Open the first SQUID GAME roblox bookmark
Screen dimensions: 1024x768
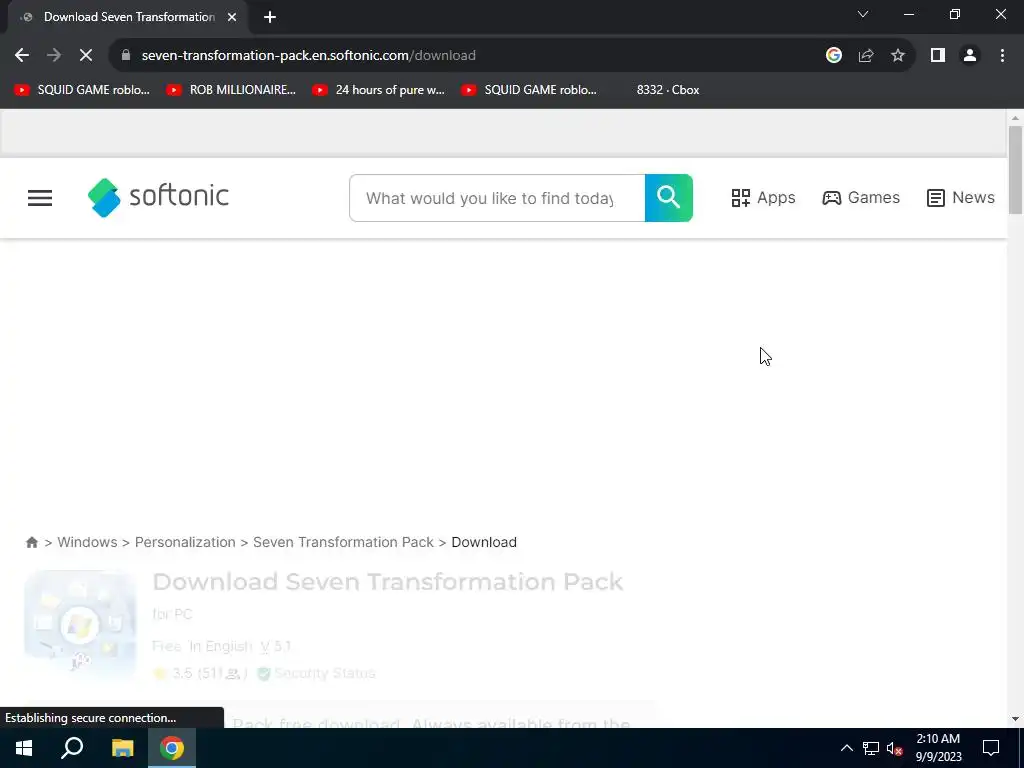click(x=82, y=90)
